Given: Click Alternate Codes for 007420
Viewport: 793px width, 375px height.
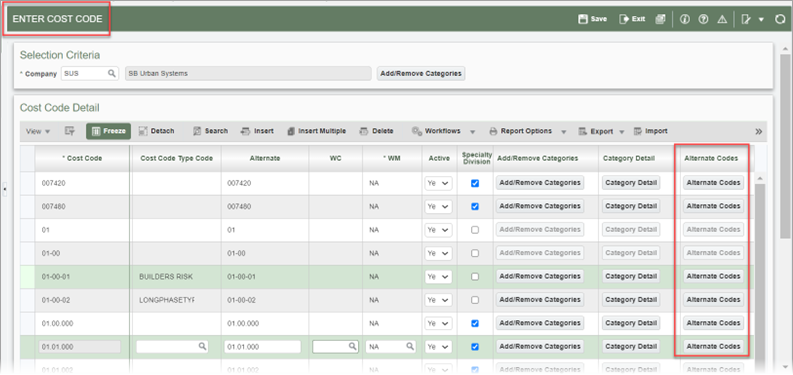Looking at the screenshot, I should [x=713, y=183].
